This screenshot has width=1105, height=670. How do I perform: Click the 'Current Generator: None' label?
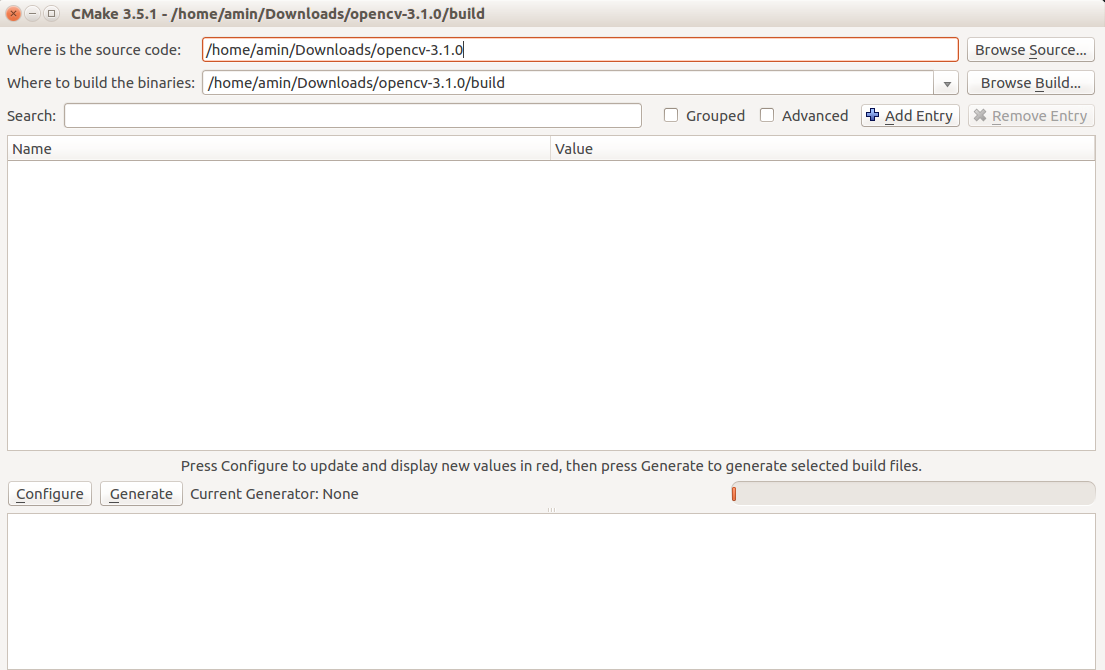pyautogui.click(x=274, y=494)
